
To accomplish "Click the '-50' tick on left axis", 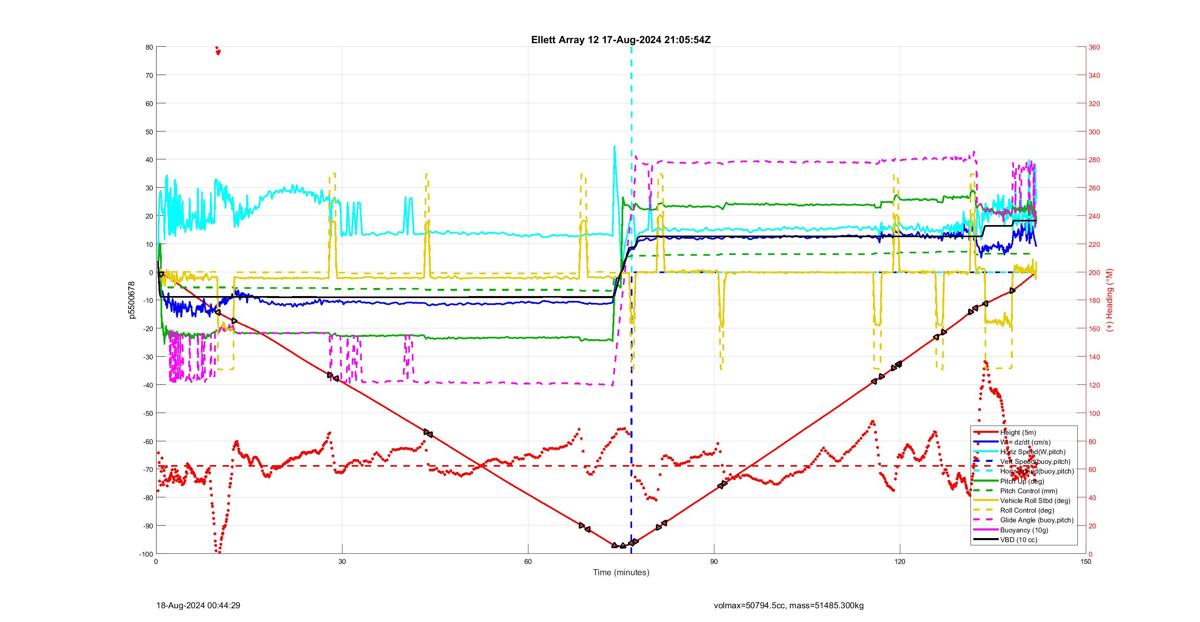I will click(146, 413).
